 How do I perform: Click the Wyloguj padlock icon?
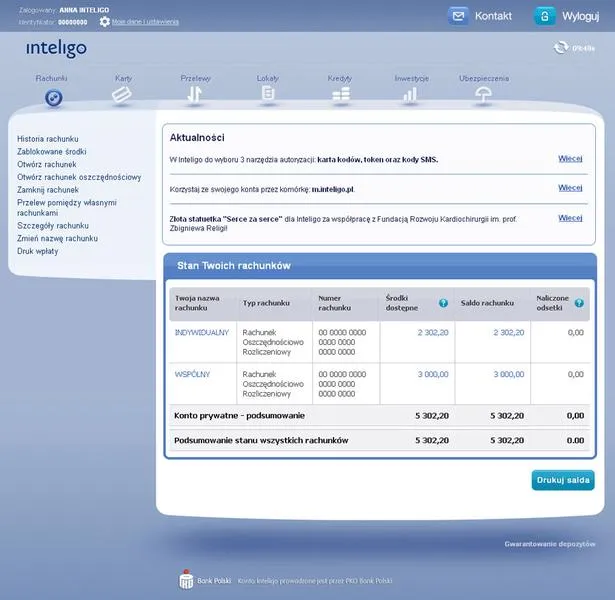pyautogui.click(x=544, y=16)
